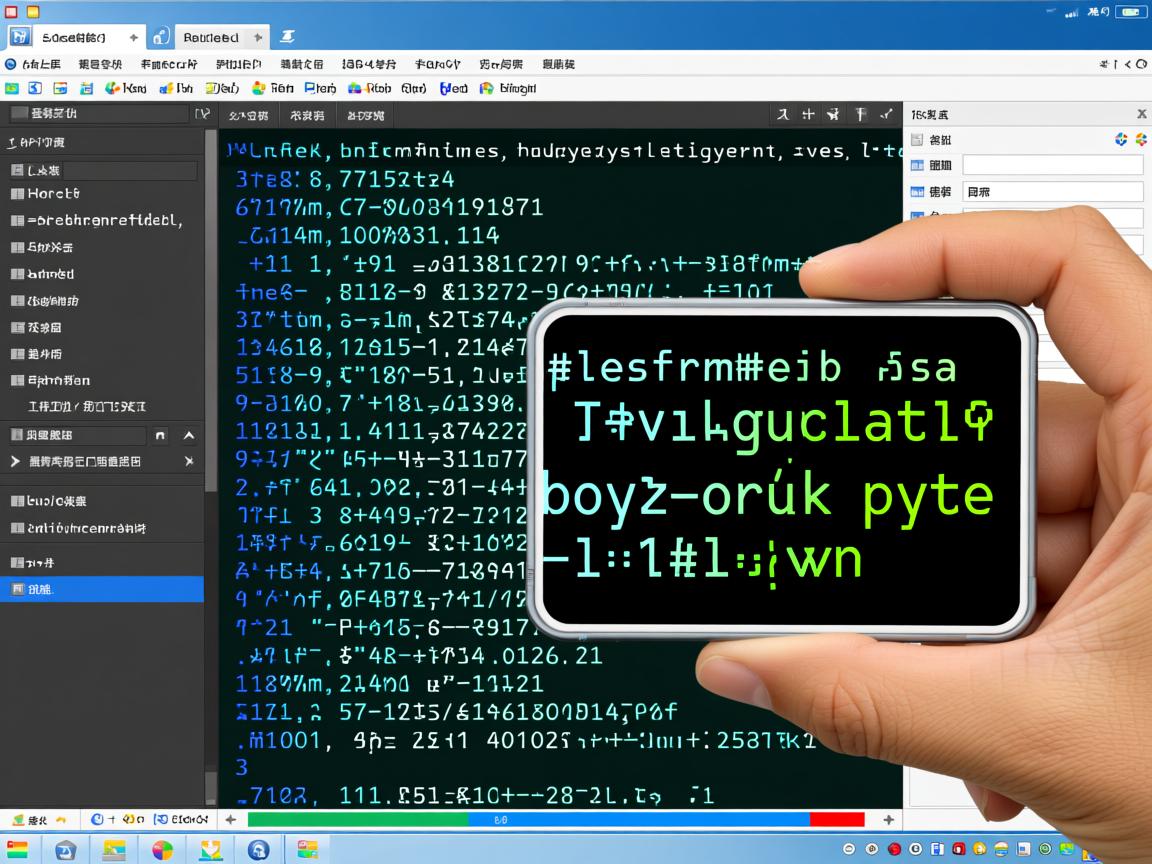The image size is (1152, 864).
Task: Open the dropdown arrow next to the sidebar search box
Action: (x=200, y=113)
